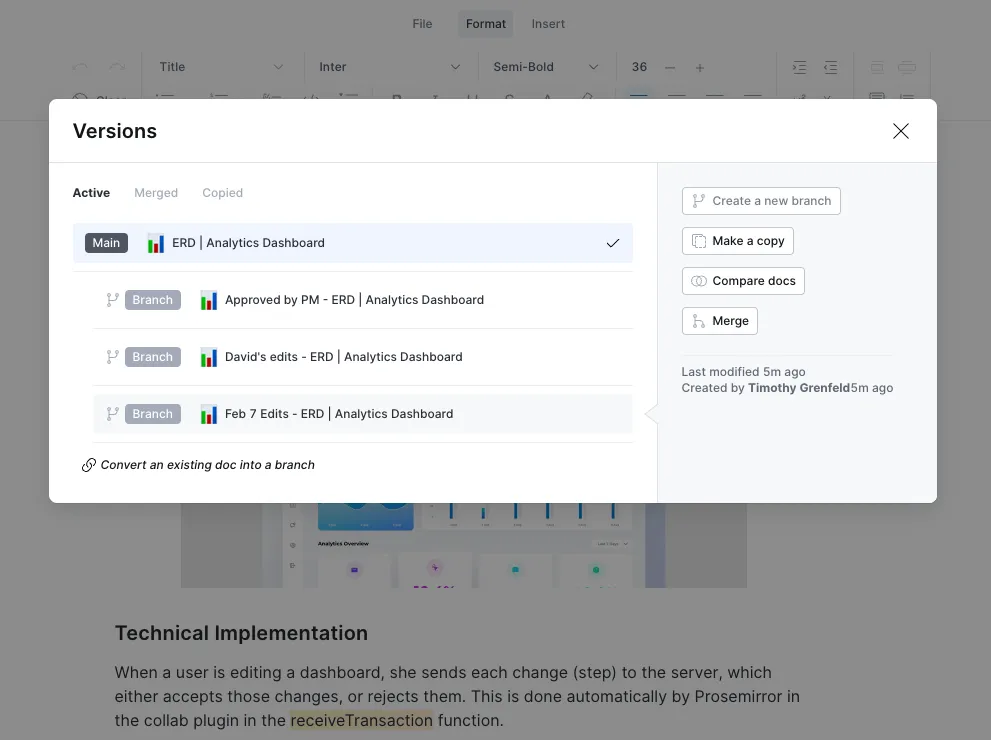Increase font size with the plus button

(700, 67)
